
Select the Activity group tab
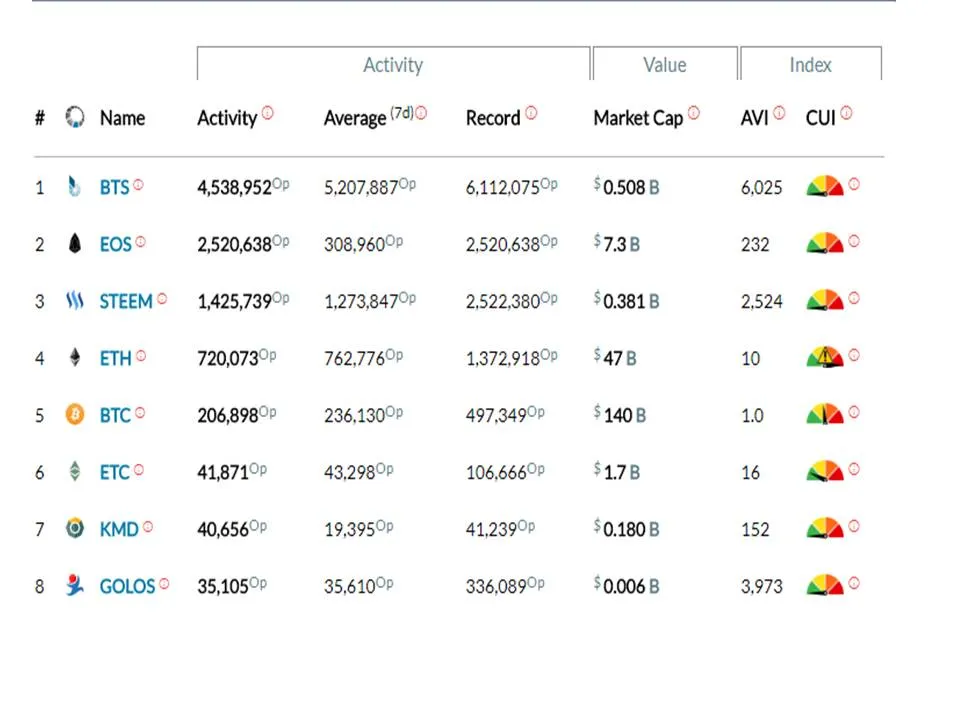393,64
